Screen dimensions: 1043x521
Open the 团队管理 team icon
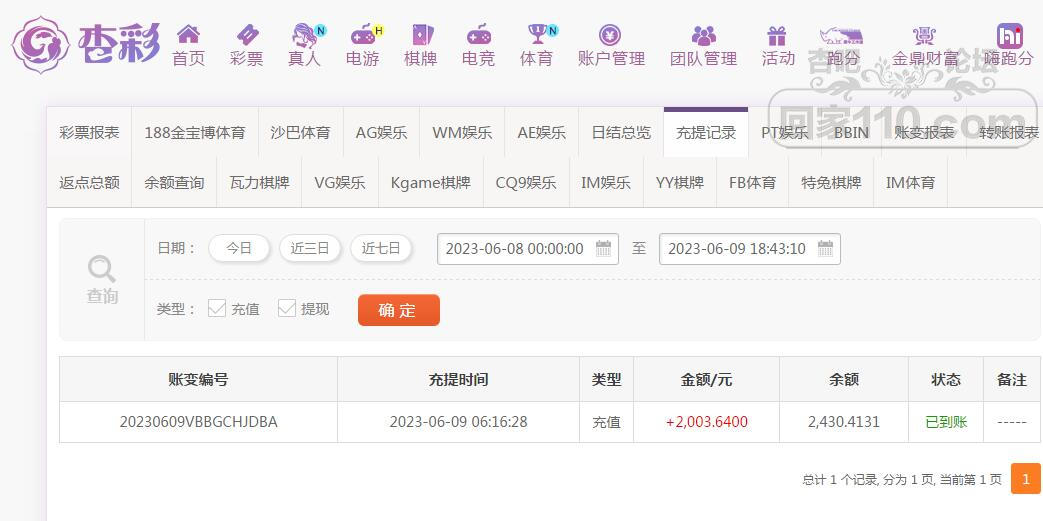click(x=703, y=35)
